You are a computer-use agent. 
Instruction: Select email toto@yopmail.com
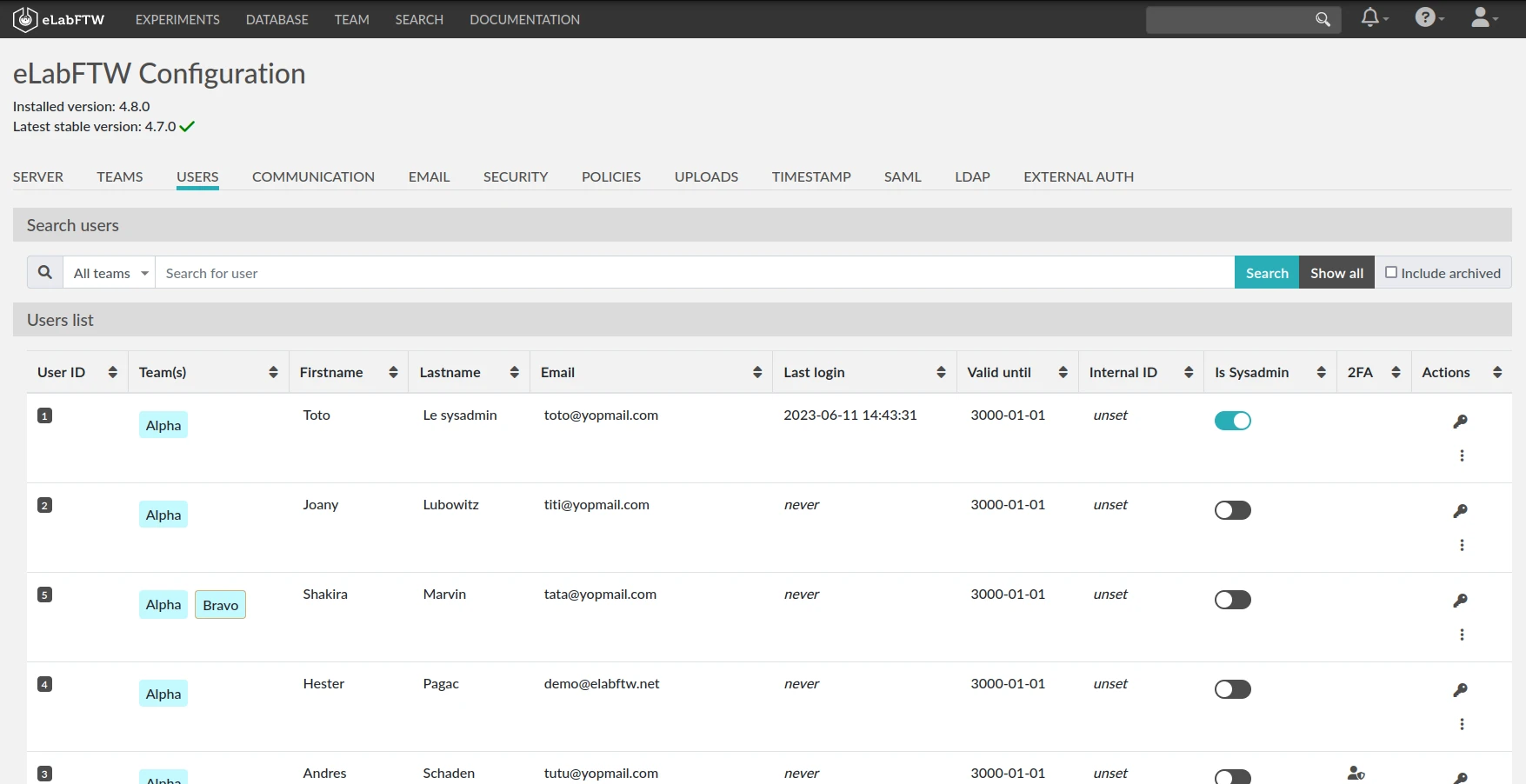(x=601, y=415)
